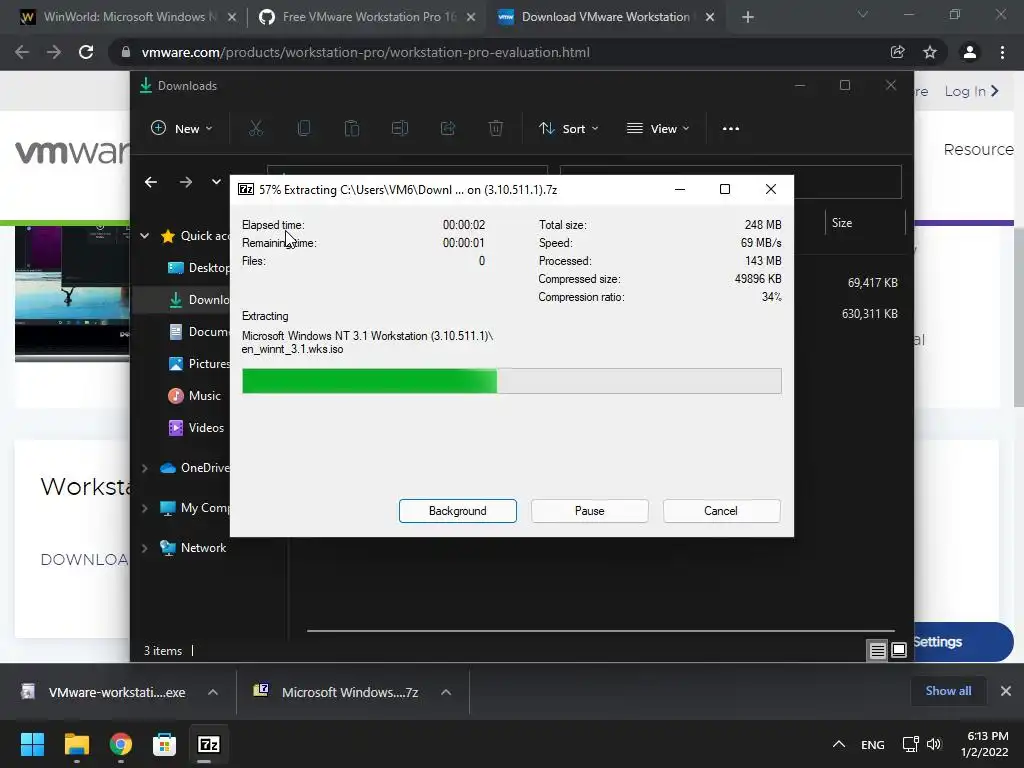This screenshot has width=1024, height=768.
Task: Show hidden system tray icons
Action: 839,744
